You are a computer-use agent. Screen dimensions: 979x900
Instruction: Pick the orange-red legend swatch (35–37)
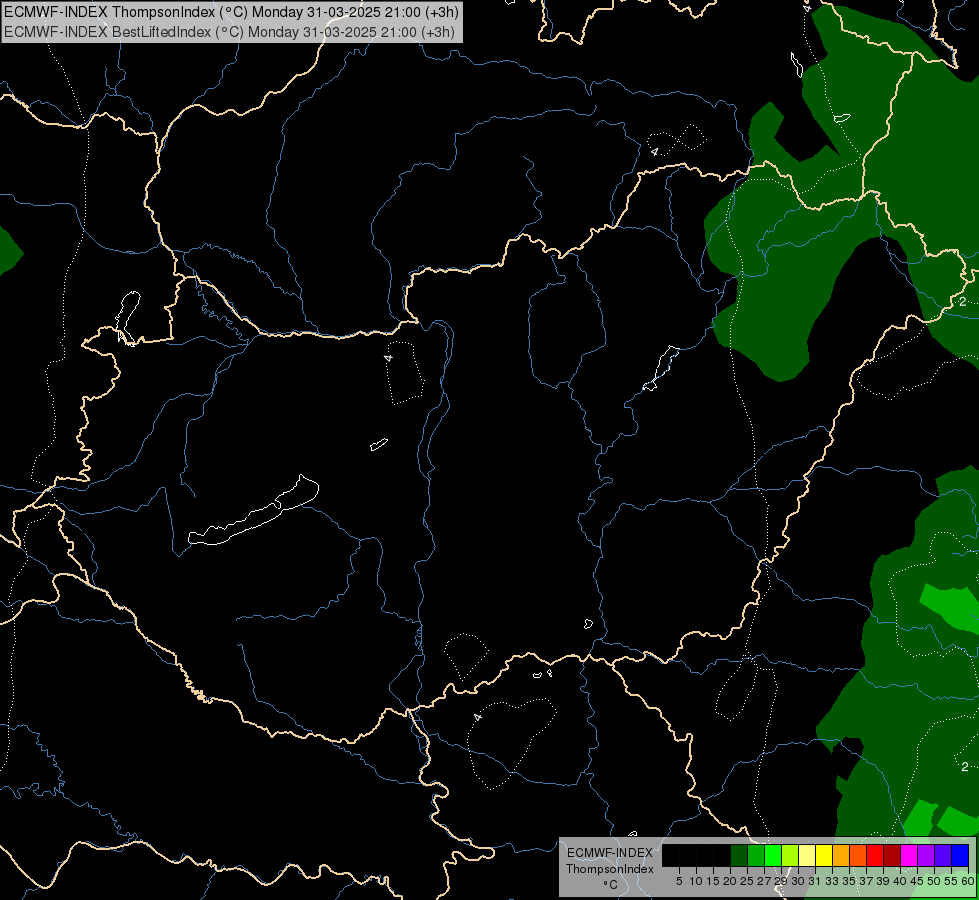(858, 855)
